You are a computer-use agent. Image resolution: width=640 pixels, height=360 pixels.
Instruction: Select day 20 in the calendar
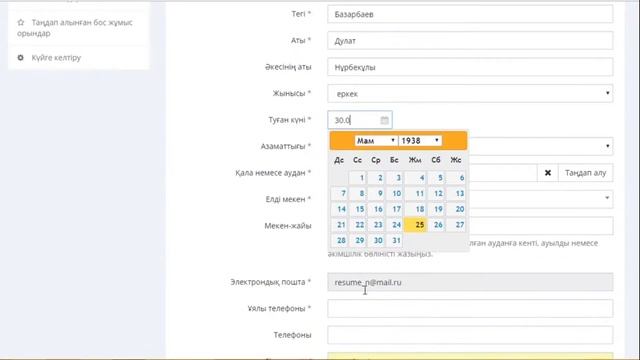click(x=456, y=209)
